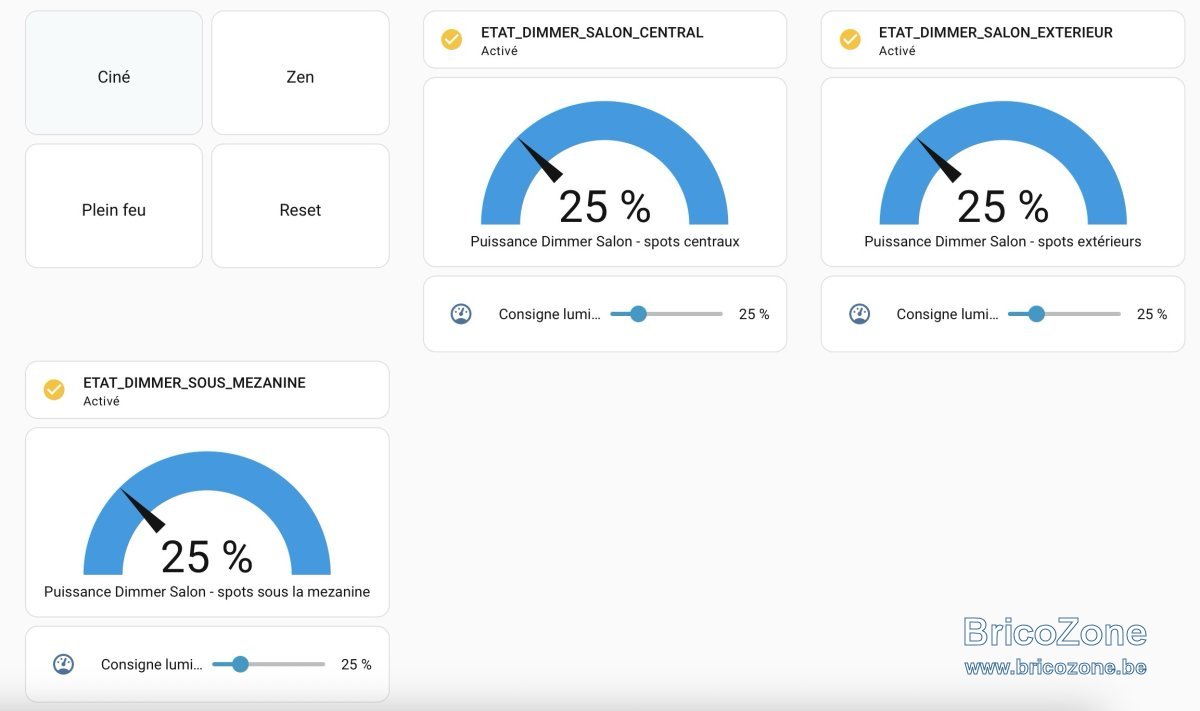1200x711 pixels.
Task: Click the sous la mezanine slider handle
Action: [240, 664]
